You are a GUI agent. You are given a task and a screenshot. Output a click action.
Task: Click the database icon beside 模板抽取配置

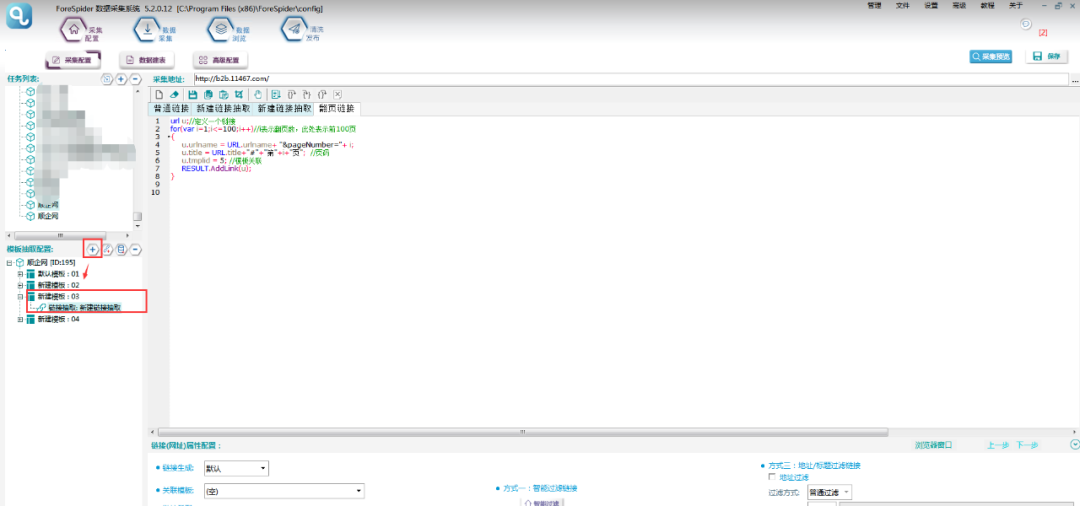[x=122, y=249]
